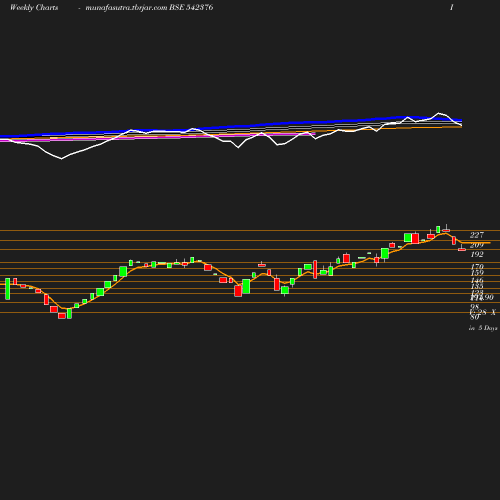The height and width of the screenshot is (500, 500).
Task: Click the "munafasutra.tbrjar.com BSE 542376" header text
Action: 149,7
